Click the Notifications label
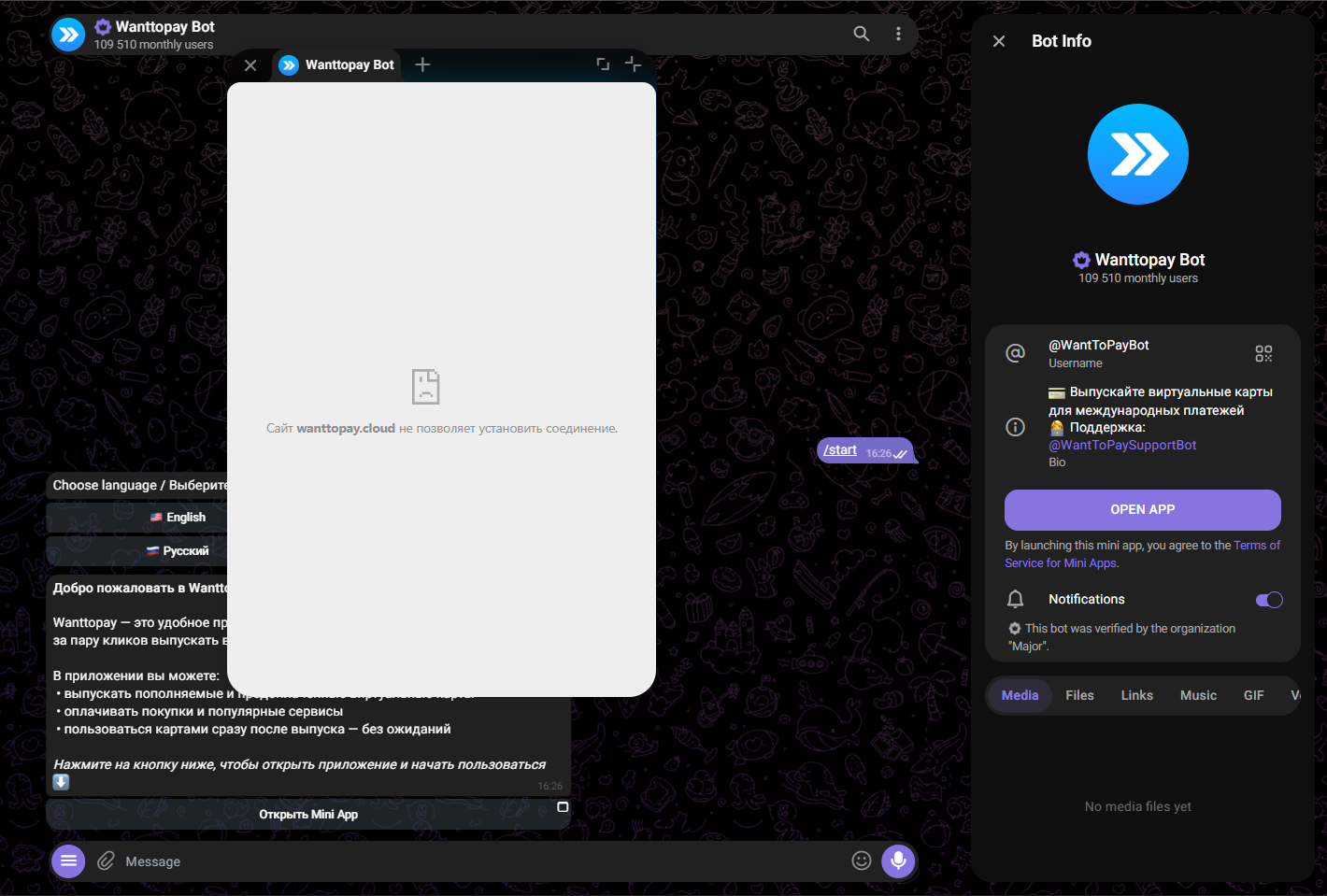1327x896 pixels. click(1087, 600)
